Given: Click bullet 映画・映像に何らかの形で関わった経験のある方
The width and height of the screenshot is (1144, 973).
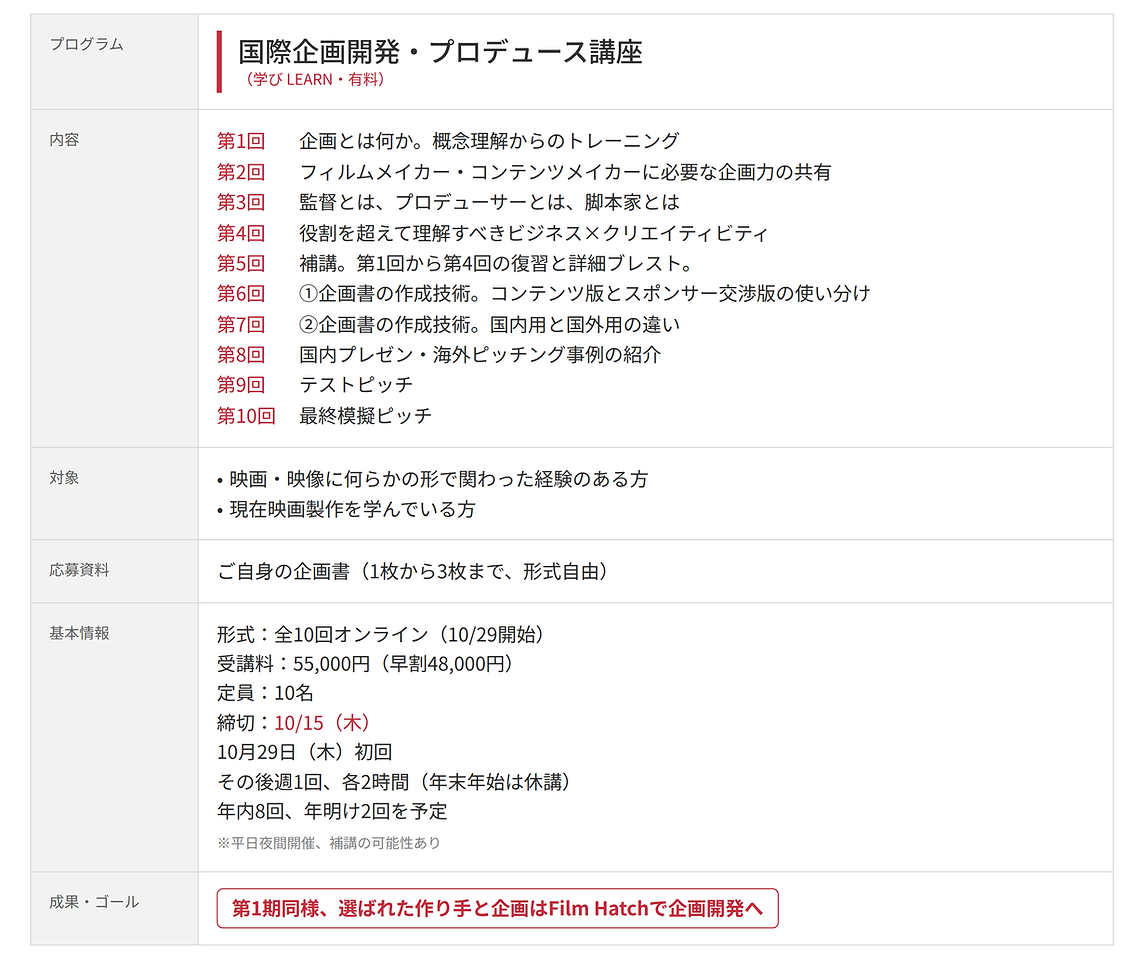Looking at the screenshot, I should point(433,479).
